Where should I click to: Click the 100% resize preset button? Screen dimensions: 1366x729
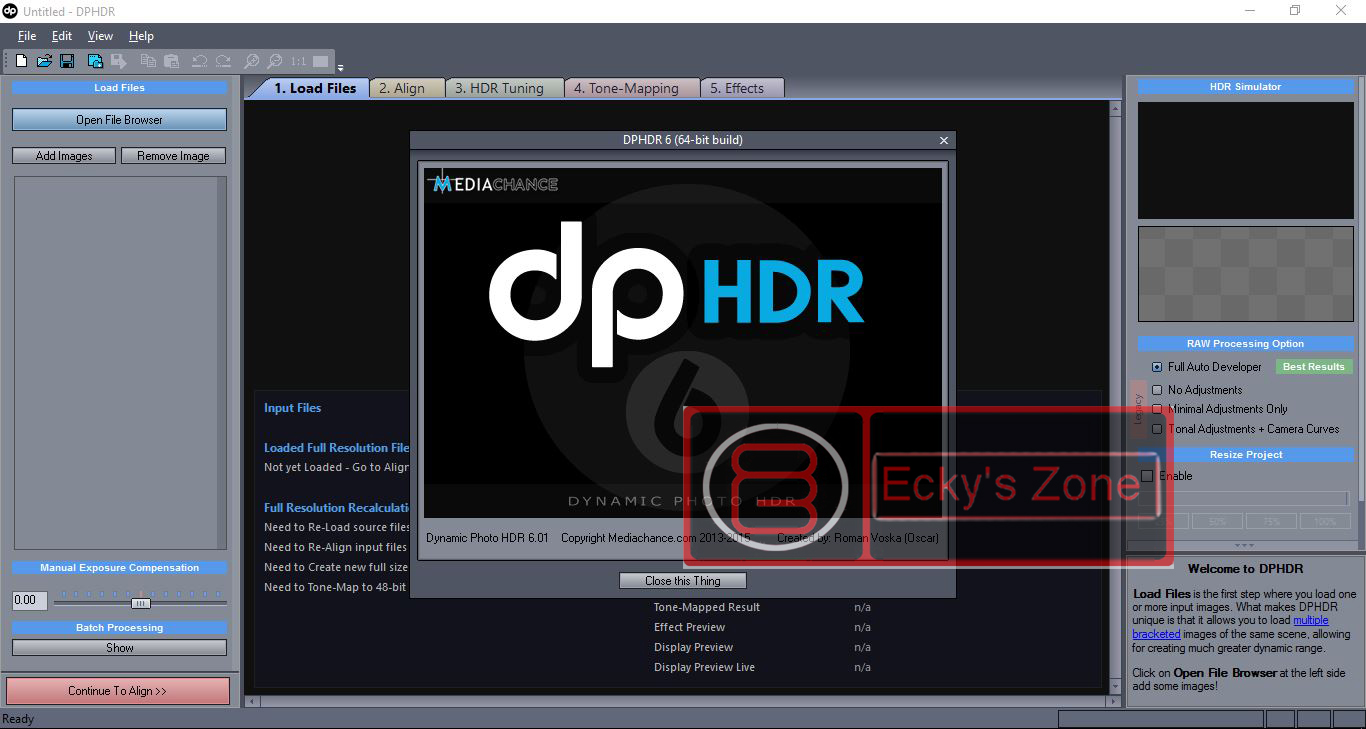click(1325, 521)
